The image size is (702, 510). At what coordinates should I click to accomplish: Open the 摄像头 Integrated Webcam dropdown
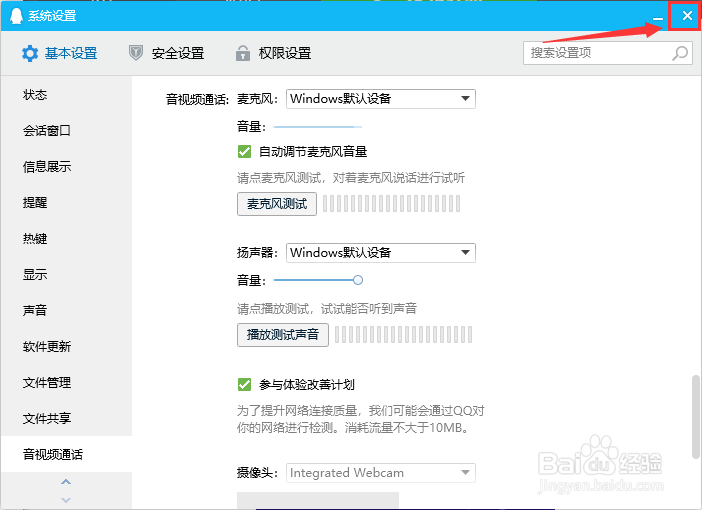point(381,472)
